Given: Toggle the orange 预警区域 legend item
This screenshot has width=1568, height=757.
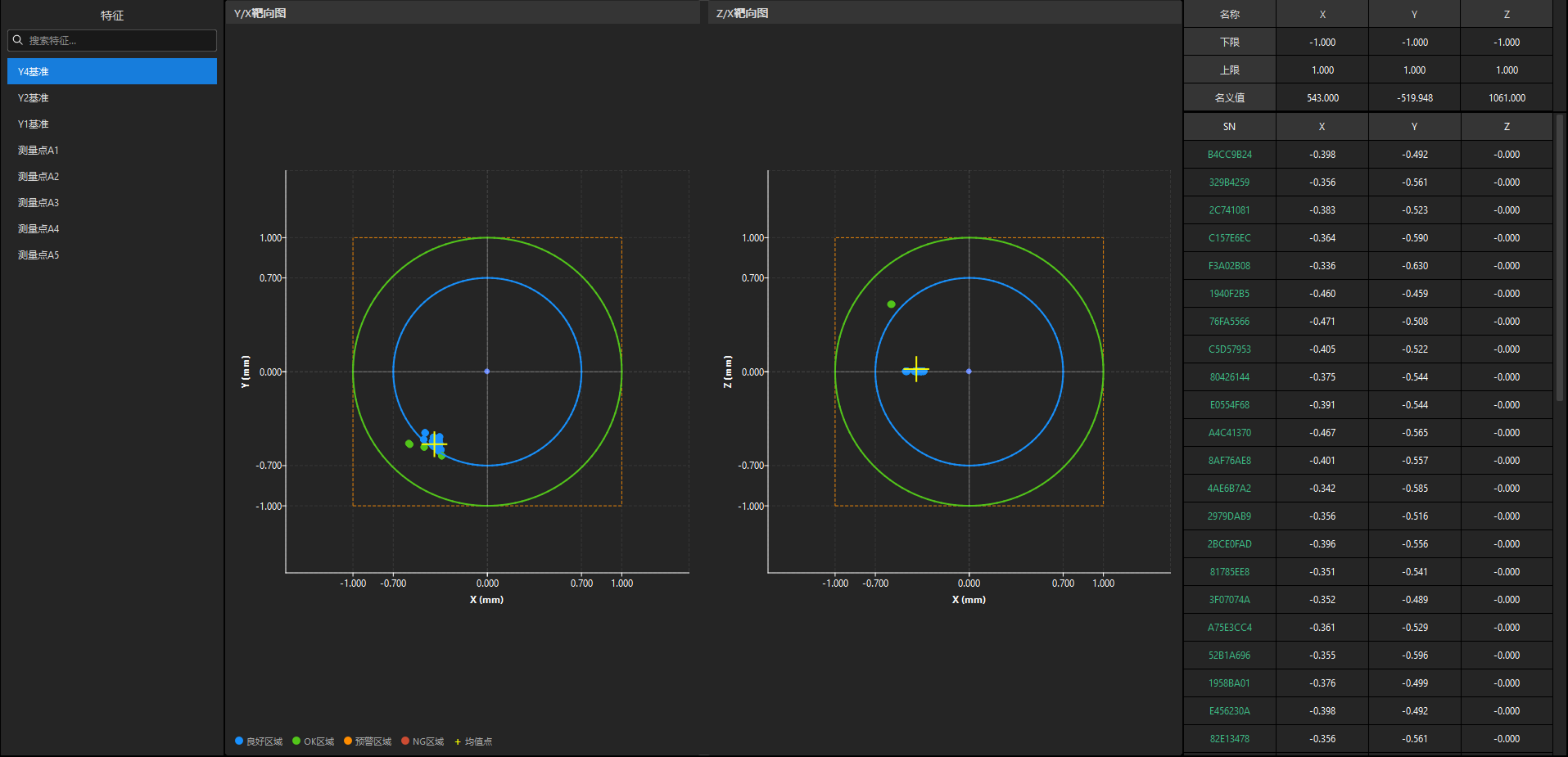Looking at the screenshot, I should (x=368, y=741).
